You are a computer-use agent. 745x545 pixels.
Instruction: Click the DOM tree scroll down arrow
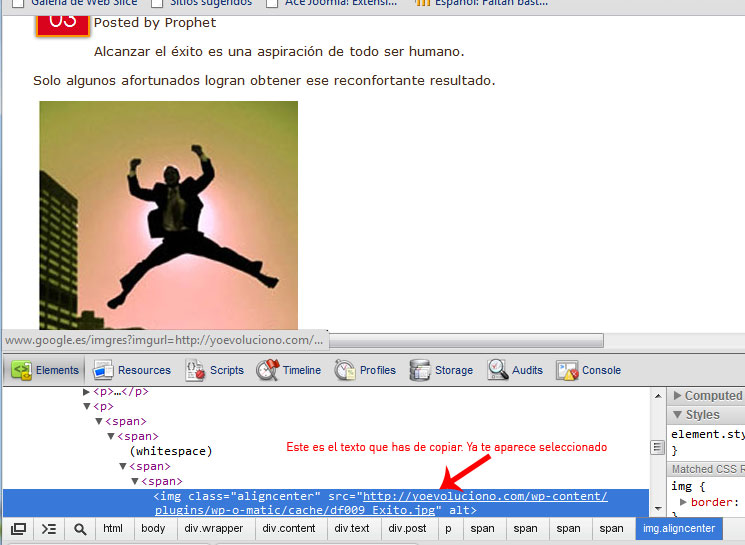(658, 508)
